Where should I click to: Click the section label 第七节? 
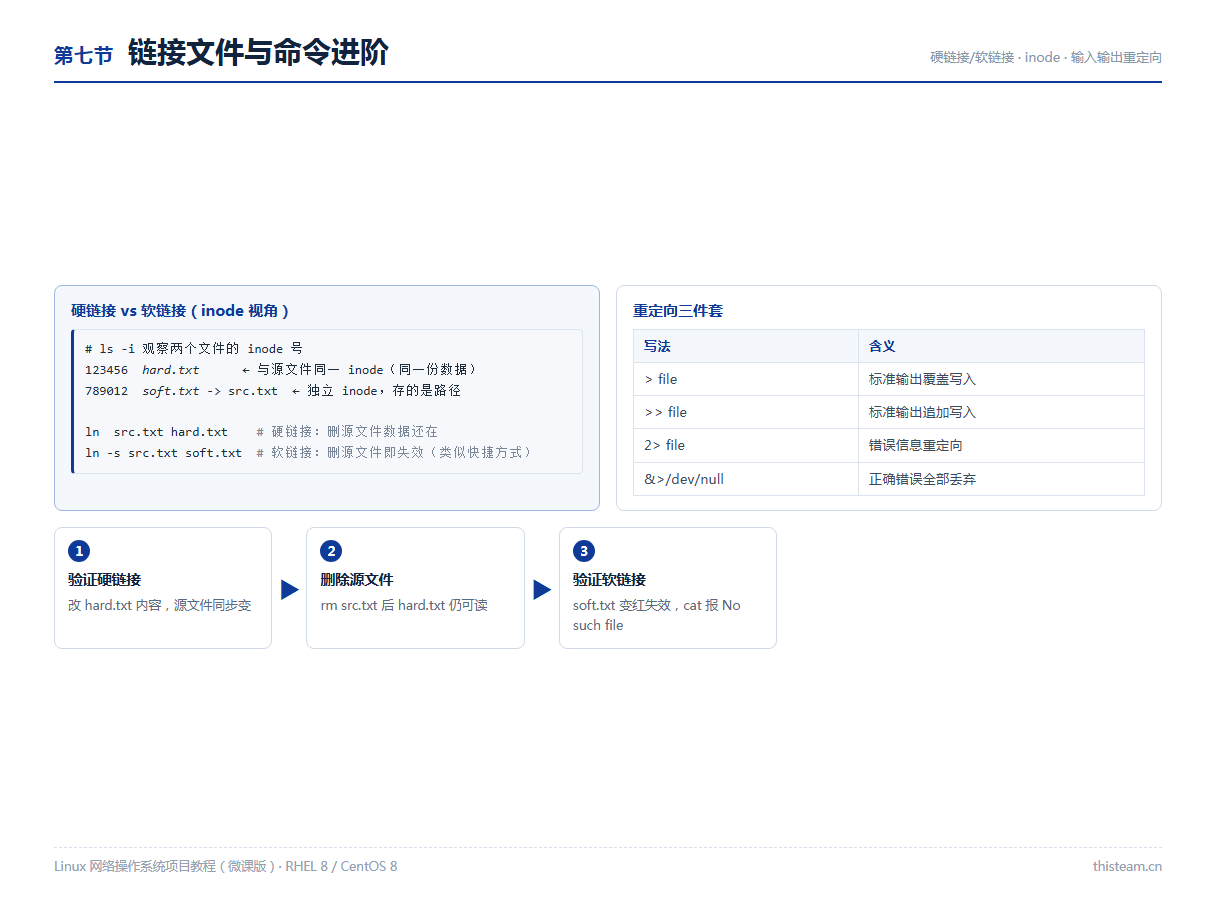click(x=83, y=56)
